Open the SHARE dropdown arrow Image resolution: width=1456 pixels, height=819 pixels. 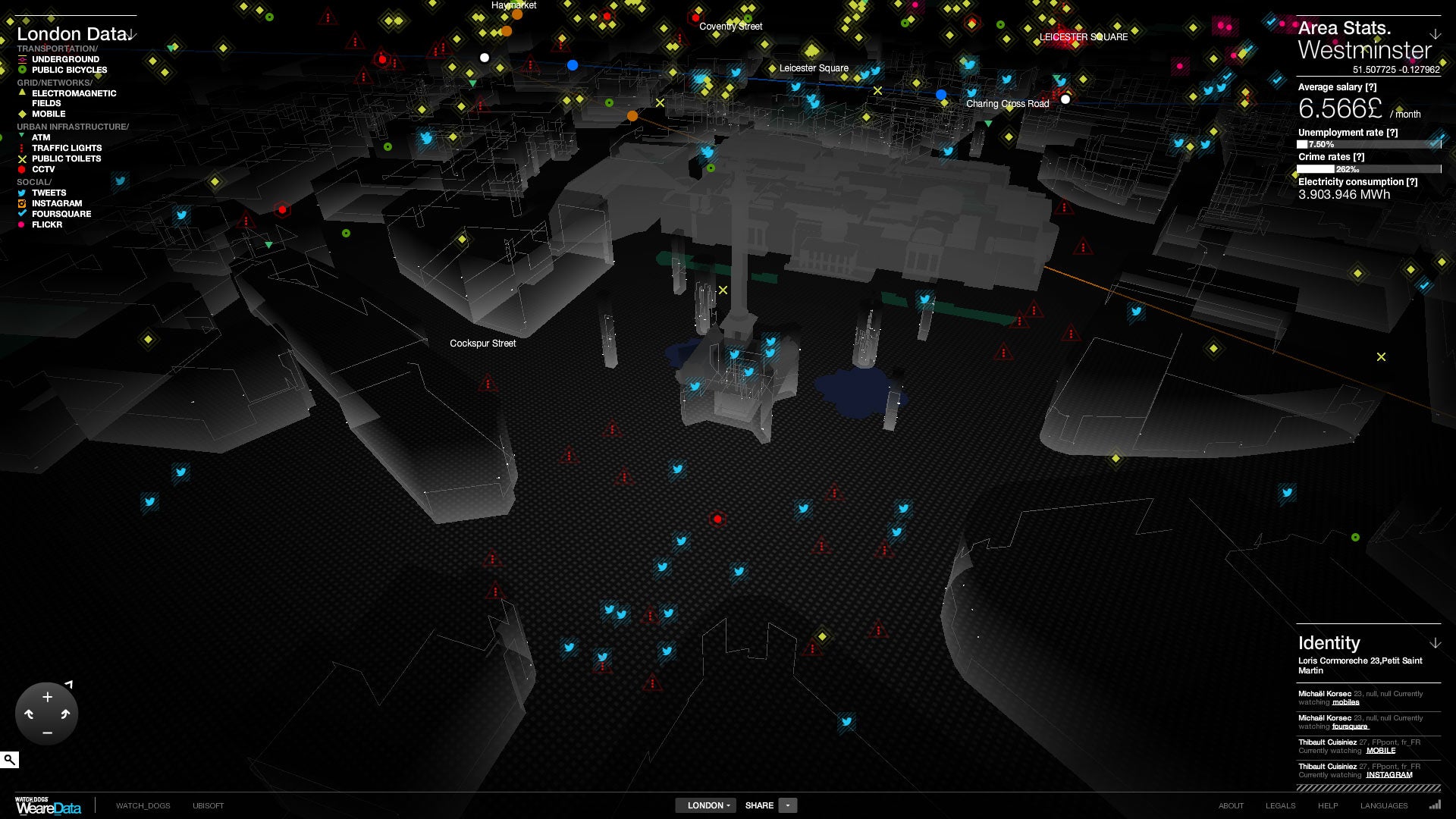click(x=788, y=805)
